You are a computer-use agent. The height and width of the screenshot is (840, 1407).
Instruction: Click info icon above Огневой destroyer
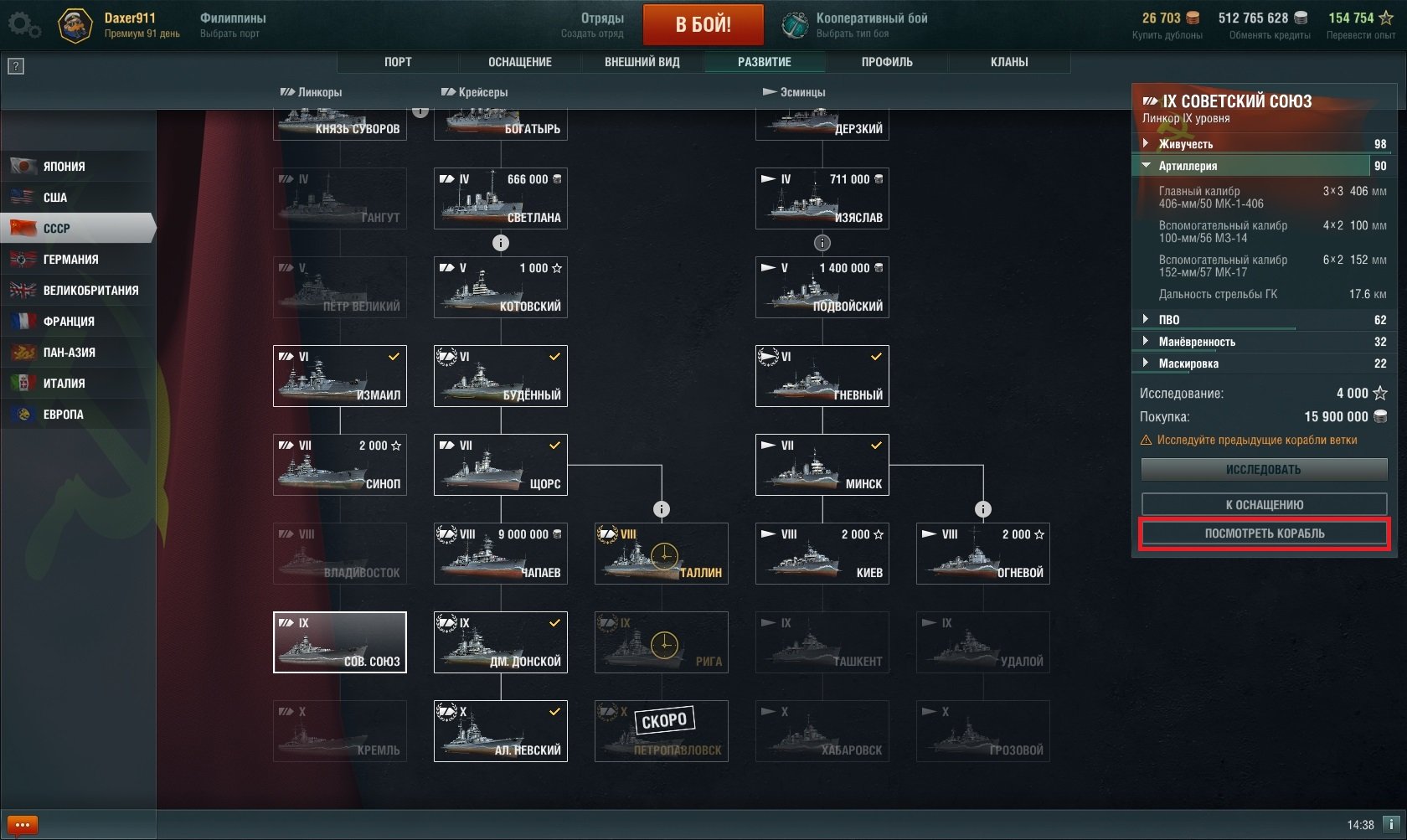tap(983, 509)
